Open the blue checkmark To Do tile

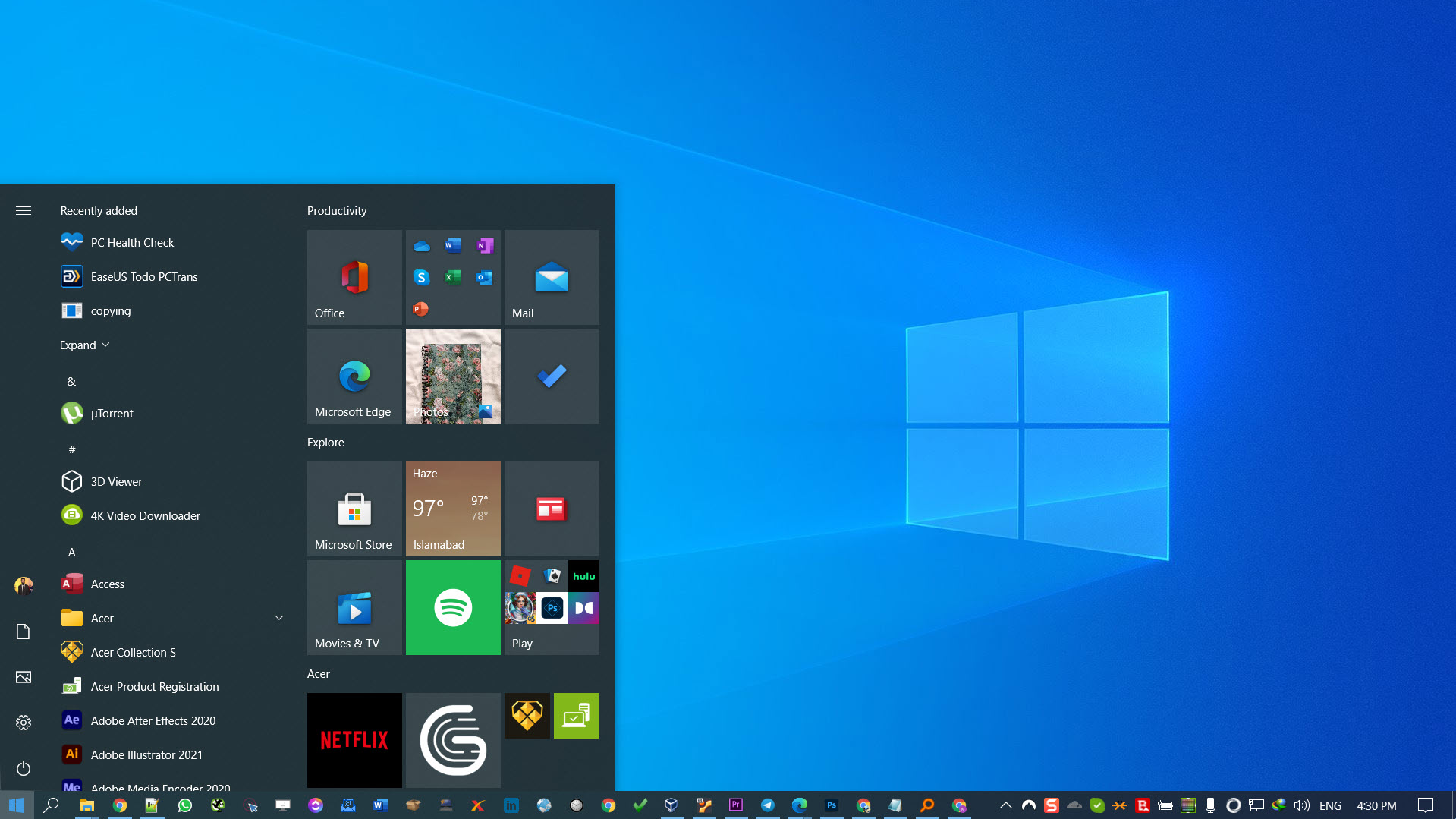point(552,376)
